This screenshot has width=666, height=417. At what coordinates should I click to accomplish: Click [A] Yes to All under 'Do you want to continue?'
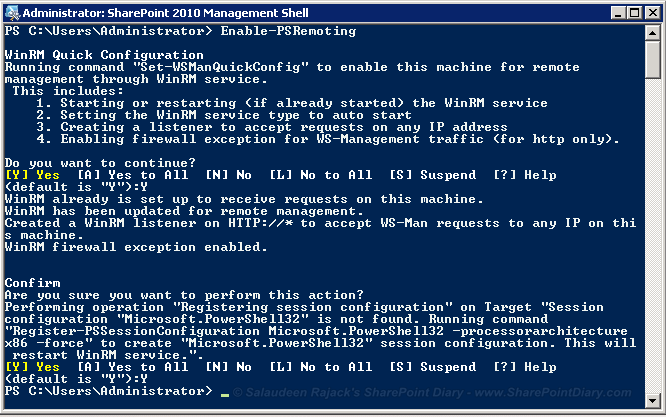click(133, 175)
